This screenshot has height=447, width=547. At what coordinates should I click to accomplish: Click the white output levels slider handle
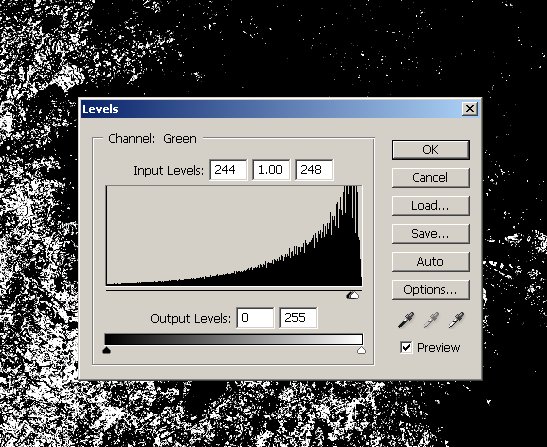pyautogui.click(x=361, y=350)
